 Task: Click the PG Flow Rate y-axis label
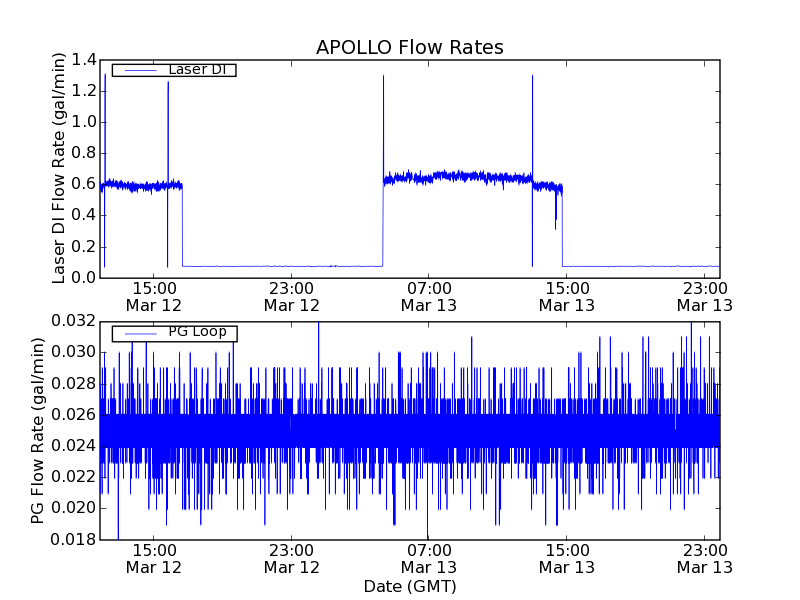click(38, 430)
